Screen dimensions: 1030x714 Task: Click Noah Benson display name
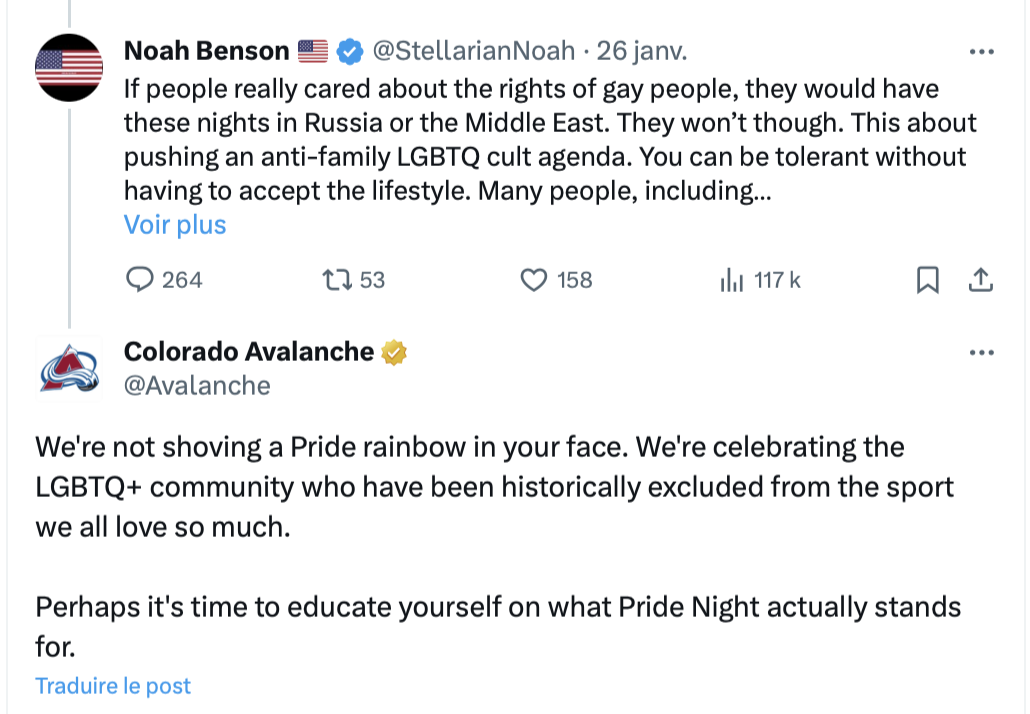[x=206, y=51]
